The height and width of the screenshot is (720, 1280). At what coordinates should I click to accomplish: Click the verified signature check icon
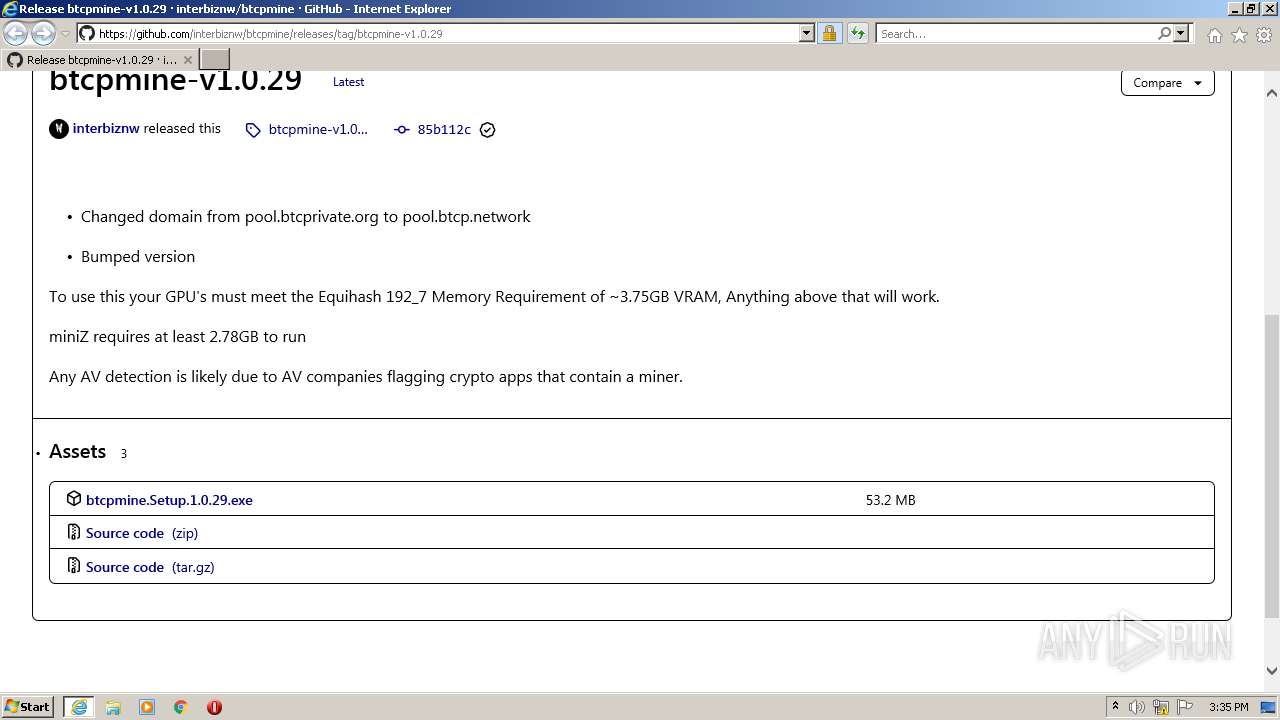tap(487, 130)
